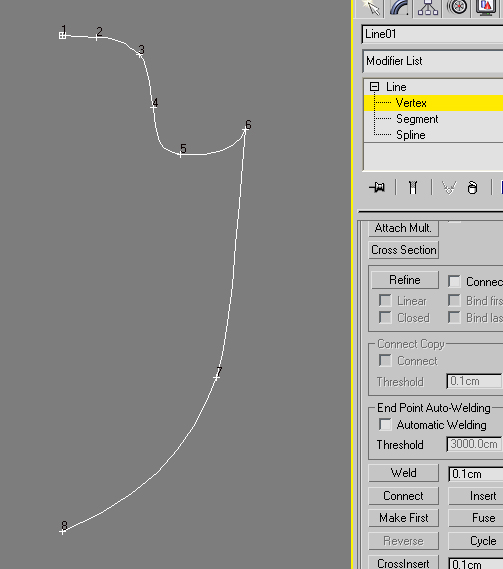Select end vertex 8 on the spline
This screenshot has width=503, height=569.
[x=62, y=531]
